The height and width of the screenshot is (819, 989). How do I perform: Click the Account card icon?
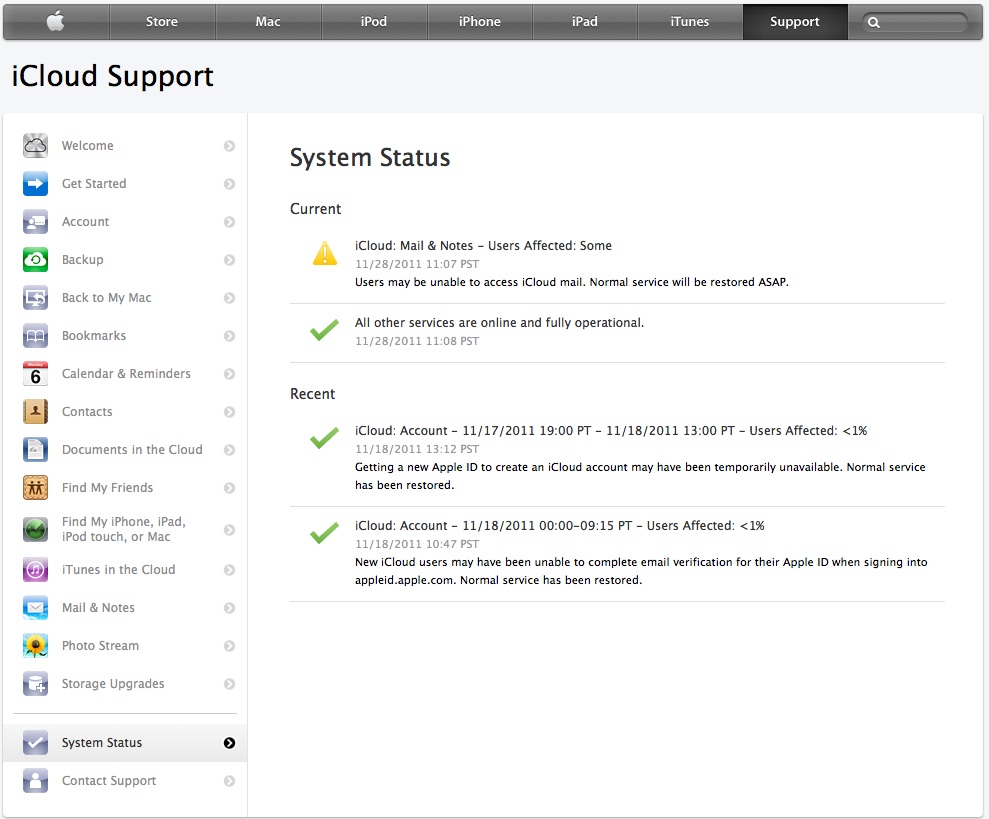pyautogui.click(x=35, y=221)
